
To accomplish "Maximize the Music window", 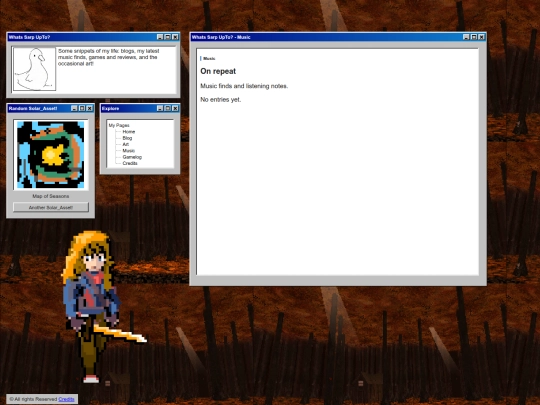I will (474, 37).
